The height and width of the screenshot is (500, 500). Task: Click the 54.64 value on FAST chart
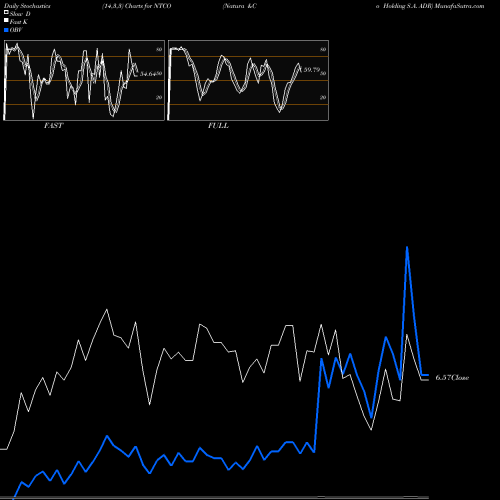[x=148, y=74]
